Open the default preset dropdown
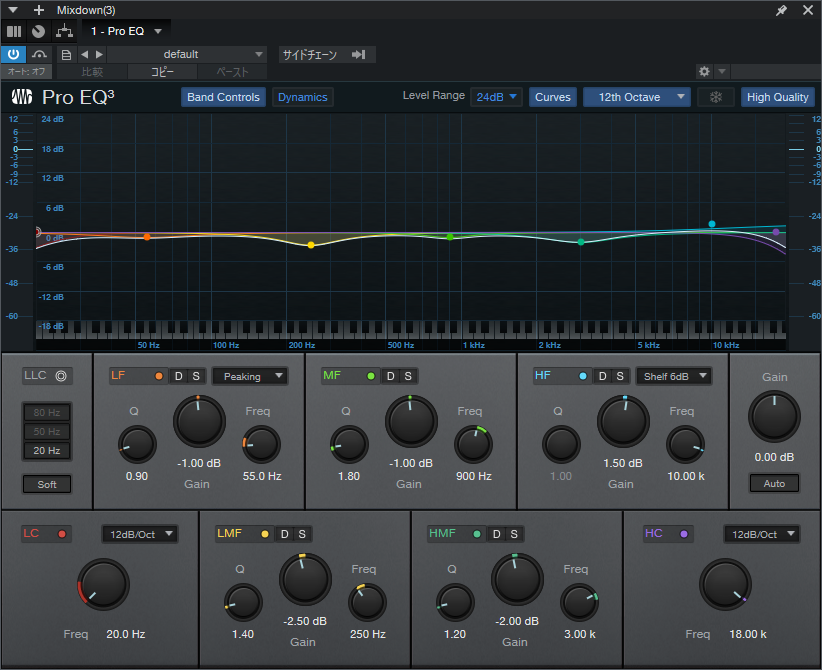Image resolution: width=822 pixels, height=670 pixels. tap(187, 55)
